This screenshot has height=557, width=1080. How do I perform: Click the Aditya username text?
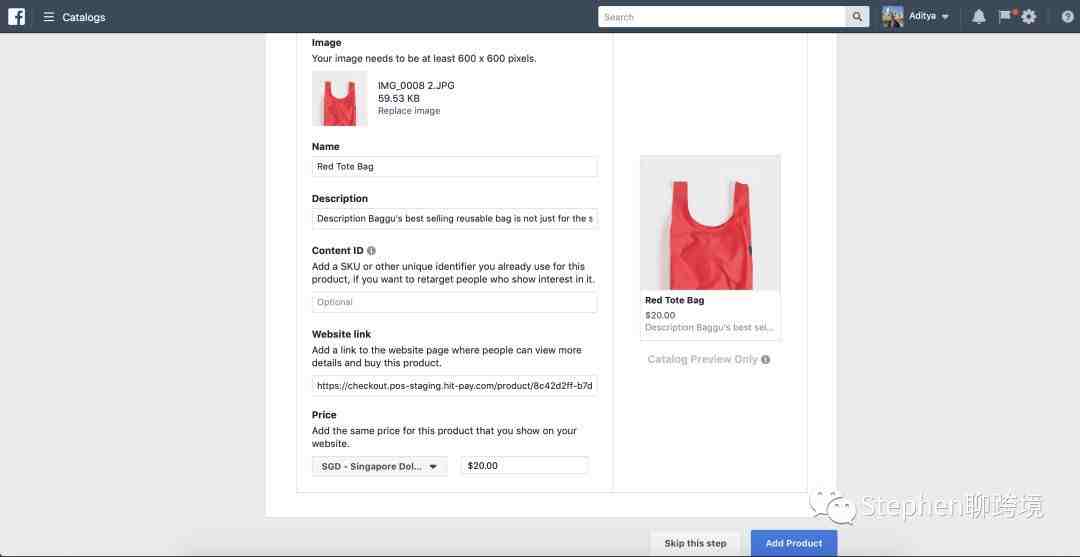click(922, 16)
